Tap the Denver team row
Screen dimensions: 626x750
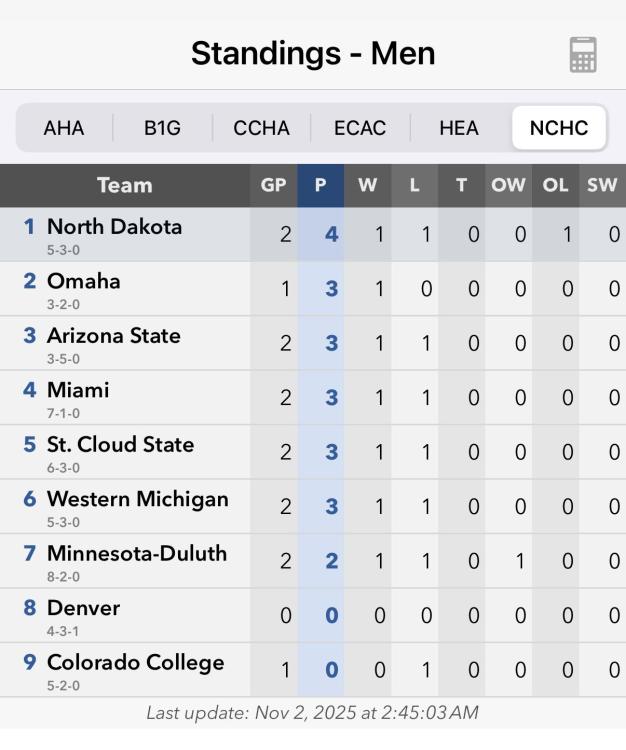(x=84, y=615)
